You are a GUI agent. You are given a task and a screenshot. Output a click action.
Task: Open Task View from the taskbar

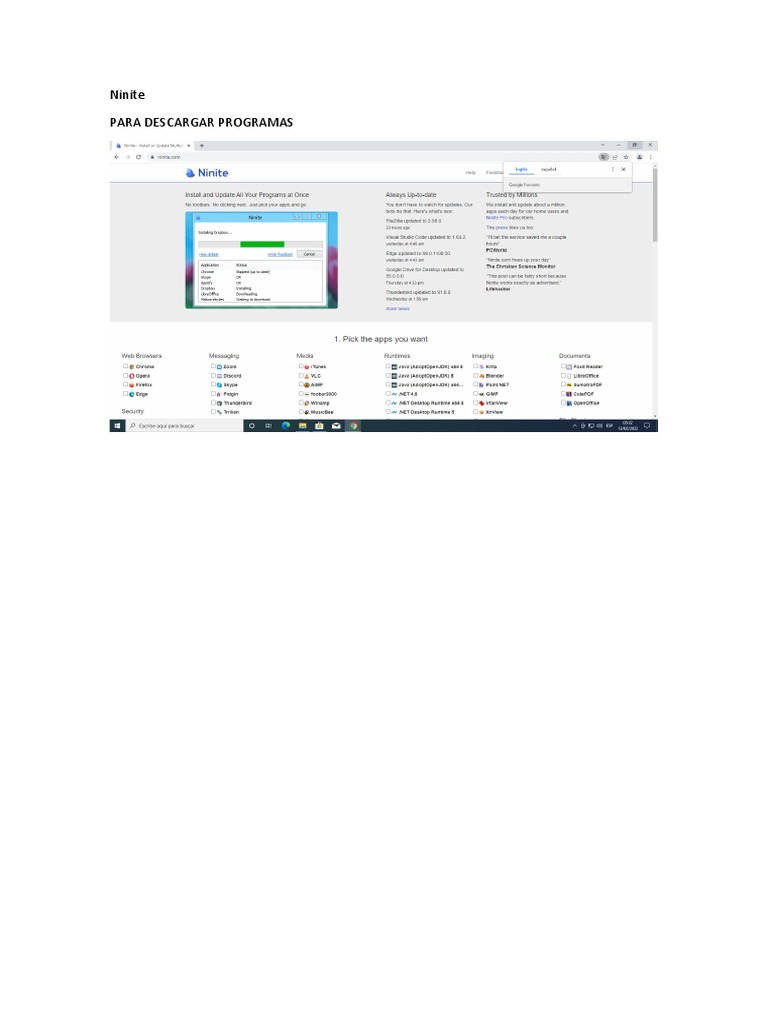(x=268, y=426)
